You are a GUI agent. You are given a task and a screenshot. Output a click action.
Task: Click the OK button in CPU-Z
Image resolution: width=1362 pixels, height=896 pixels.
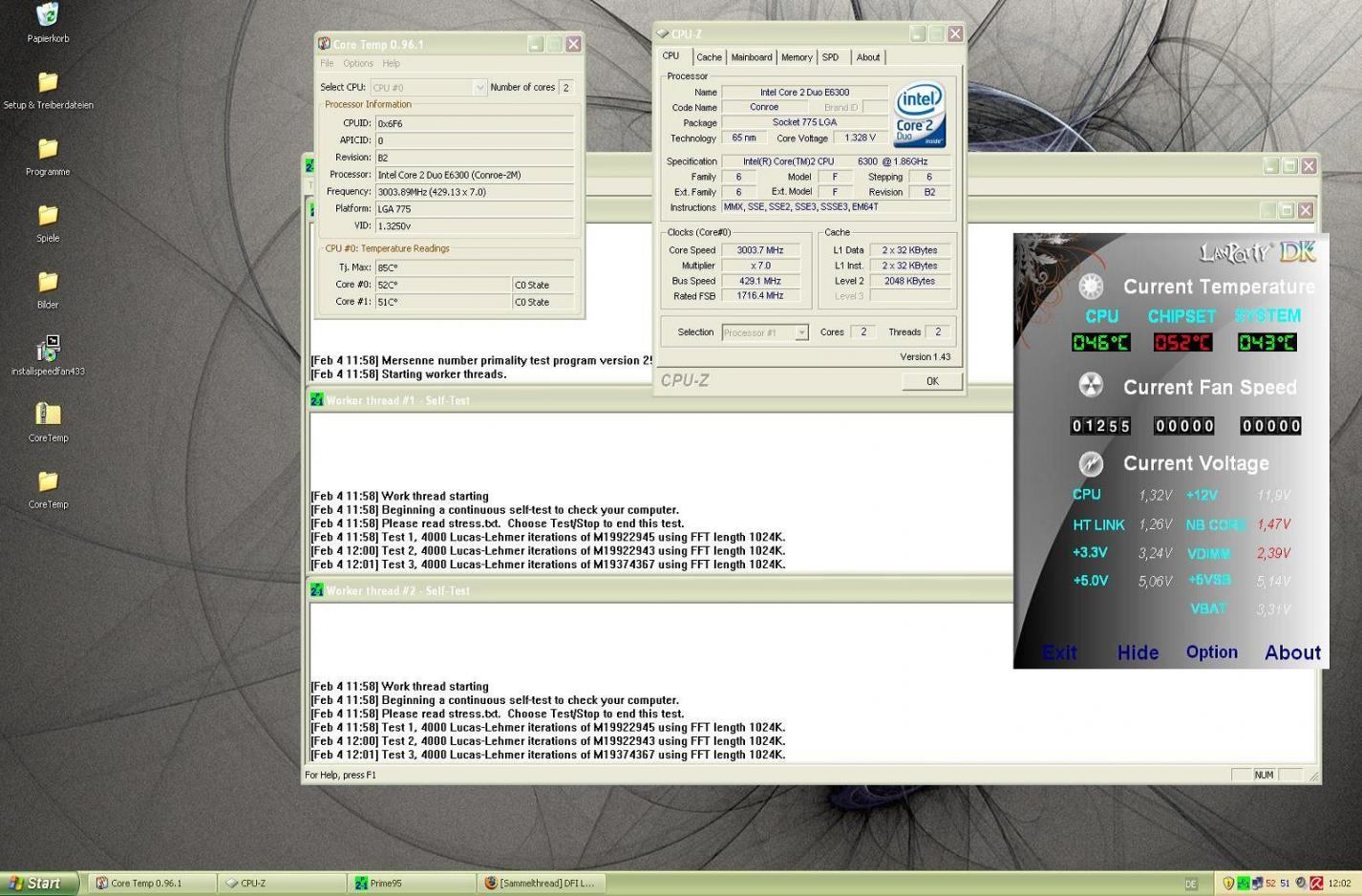tap(932, 381)
